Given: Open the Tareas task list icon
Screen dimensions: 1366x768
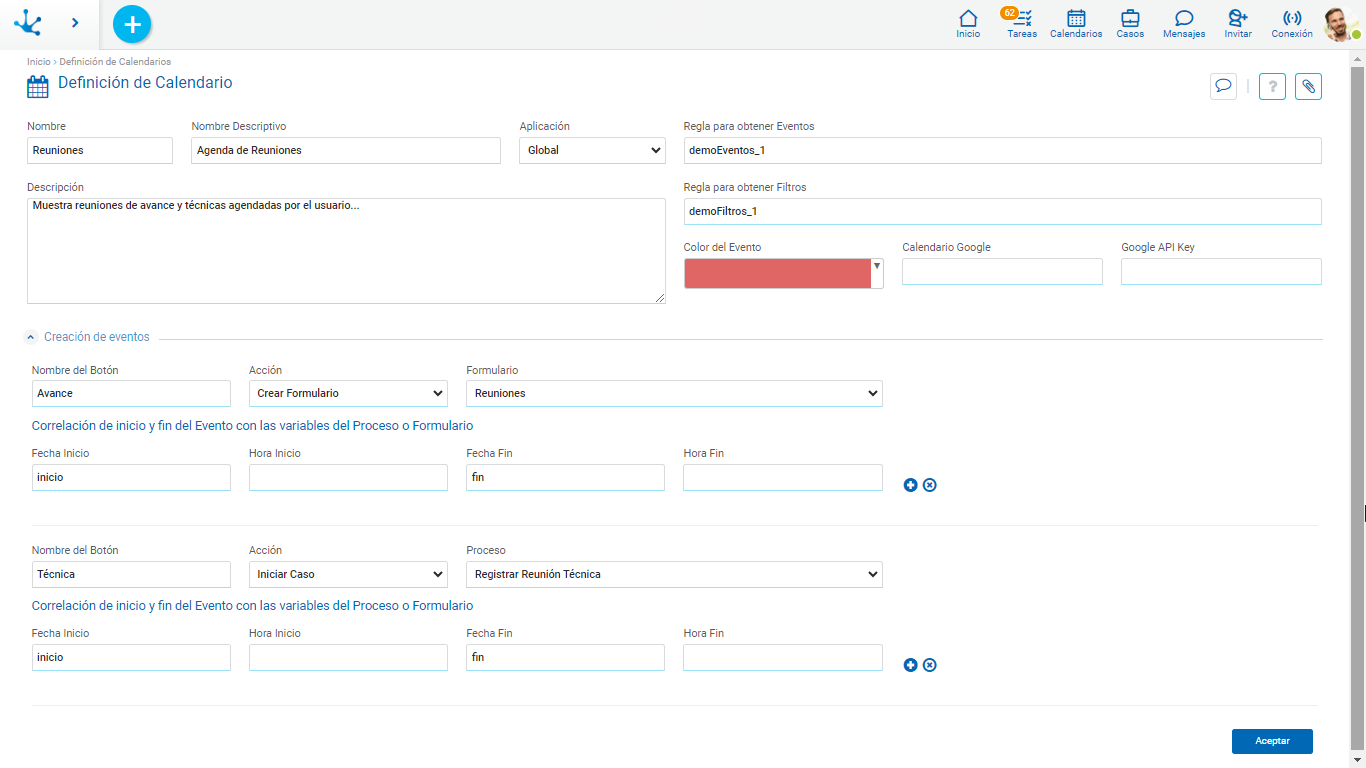Looking at the screenshot, I should (1022, 19).
